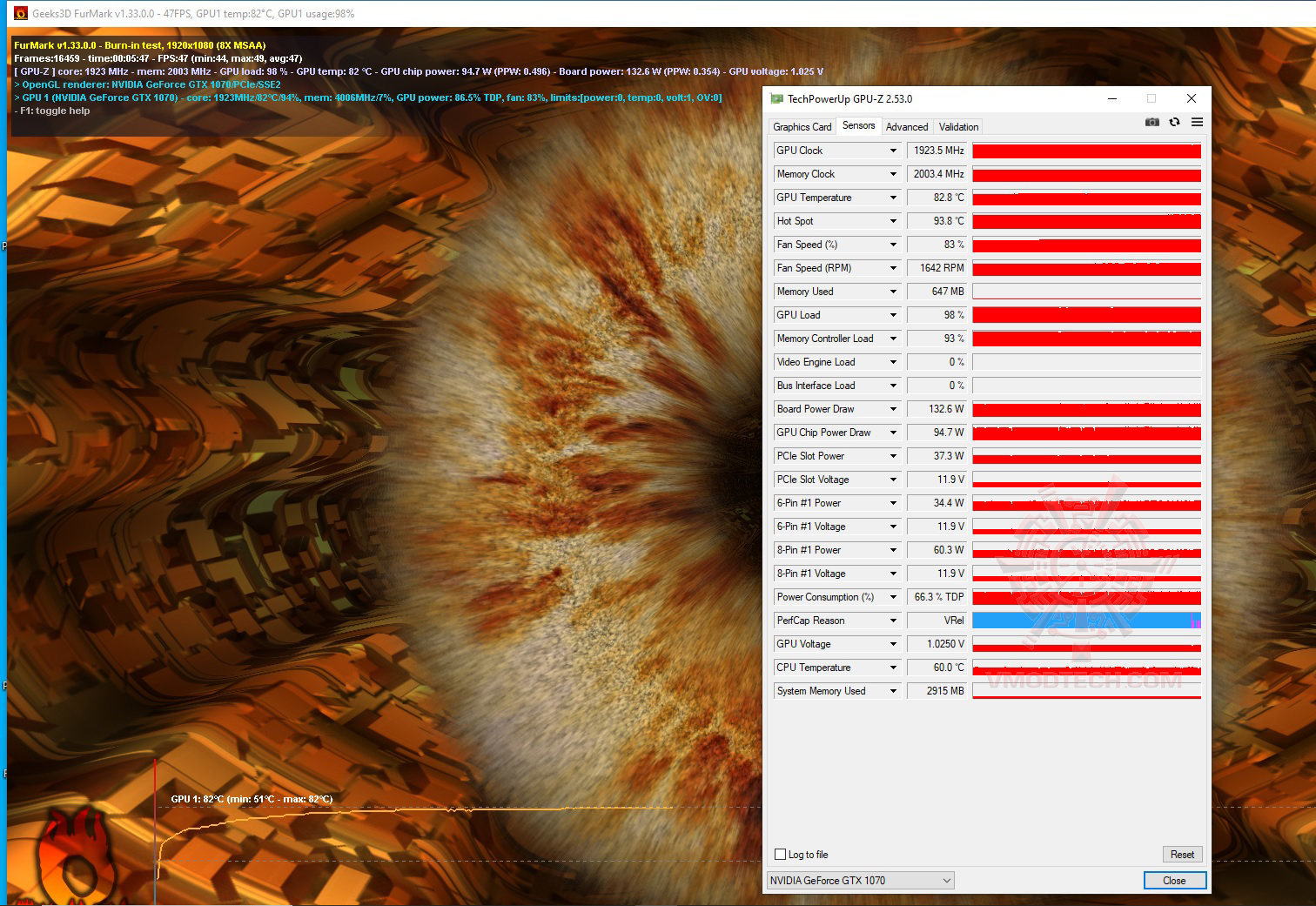Go to the Validation tab
Viewport: 1316px width, 906px height.
point(959,127)
